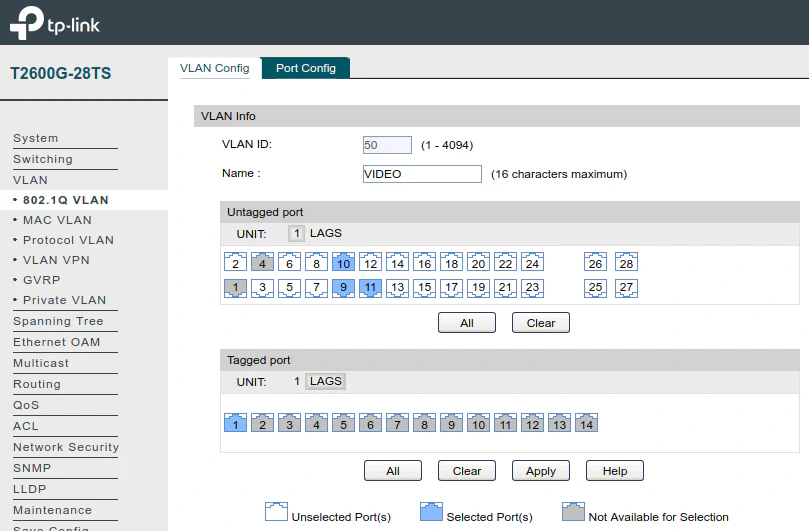Select untagged port 13 icon
Screen dimensions: 809x531
click(397, 288)
